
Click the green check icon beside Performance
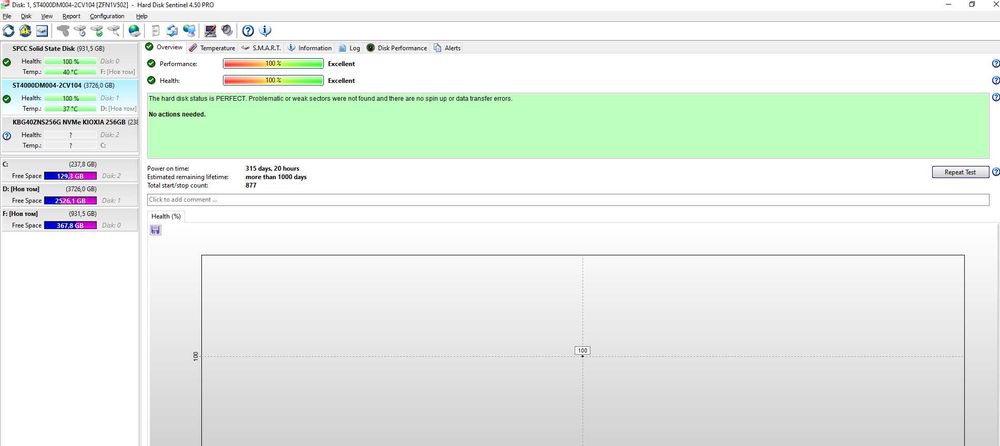click(x=151, y=64)
